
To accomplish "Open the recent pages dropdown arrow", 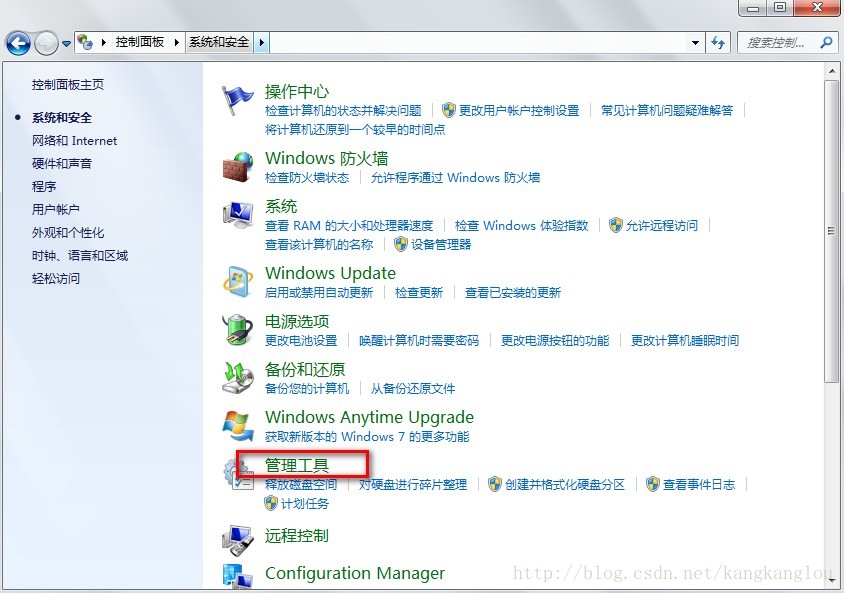I will pyautogui.click(x=66, y=44).
